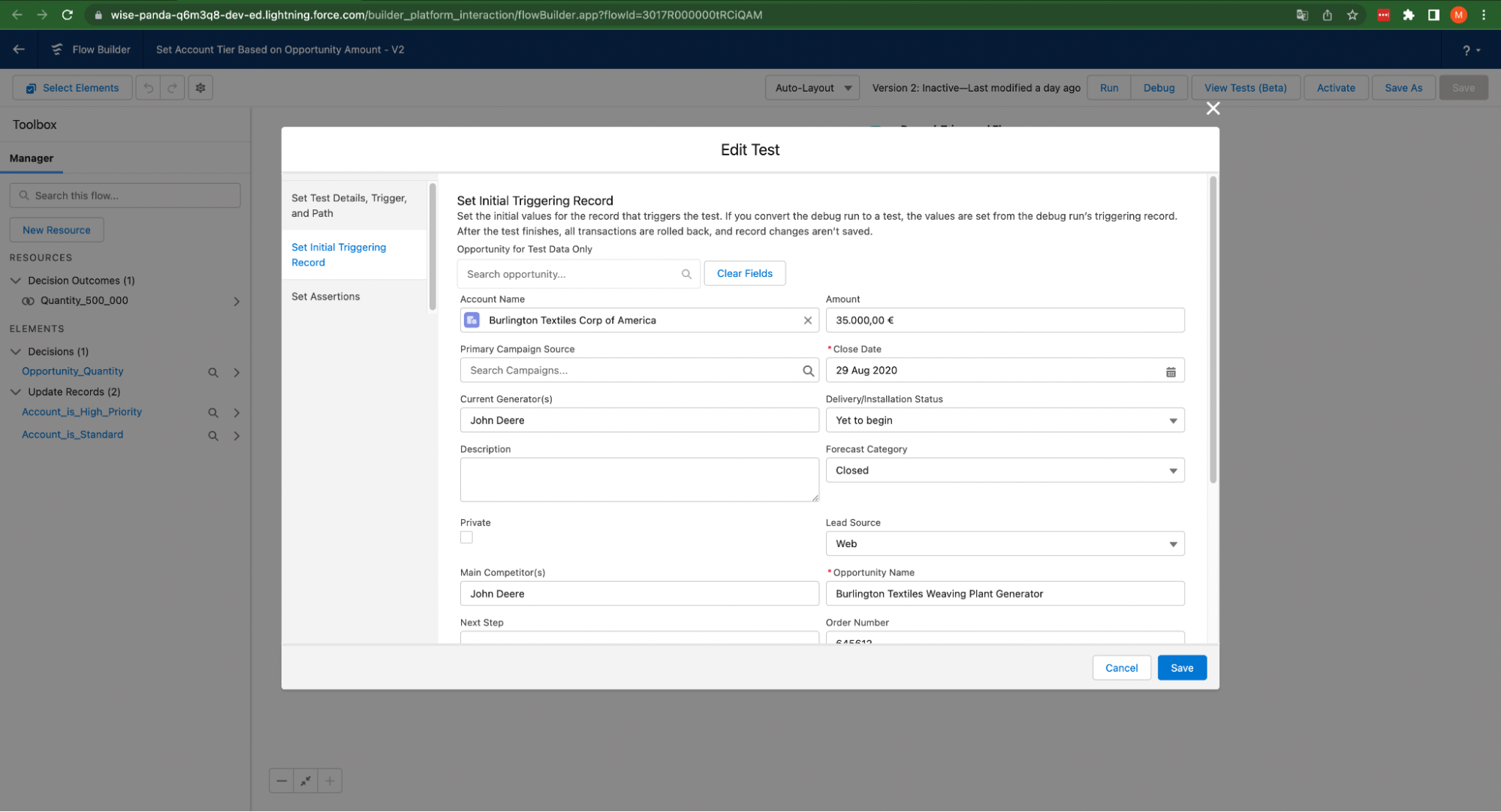
Task: Click the undo arrow in toolbar
Action: 149,88
